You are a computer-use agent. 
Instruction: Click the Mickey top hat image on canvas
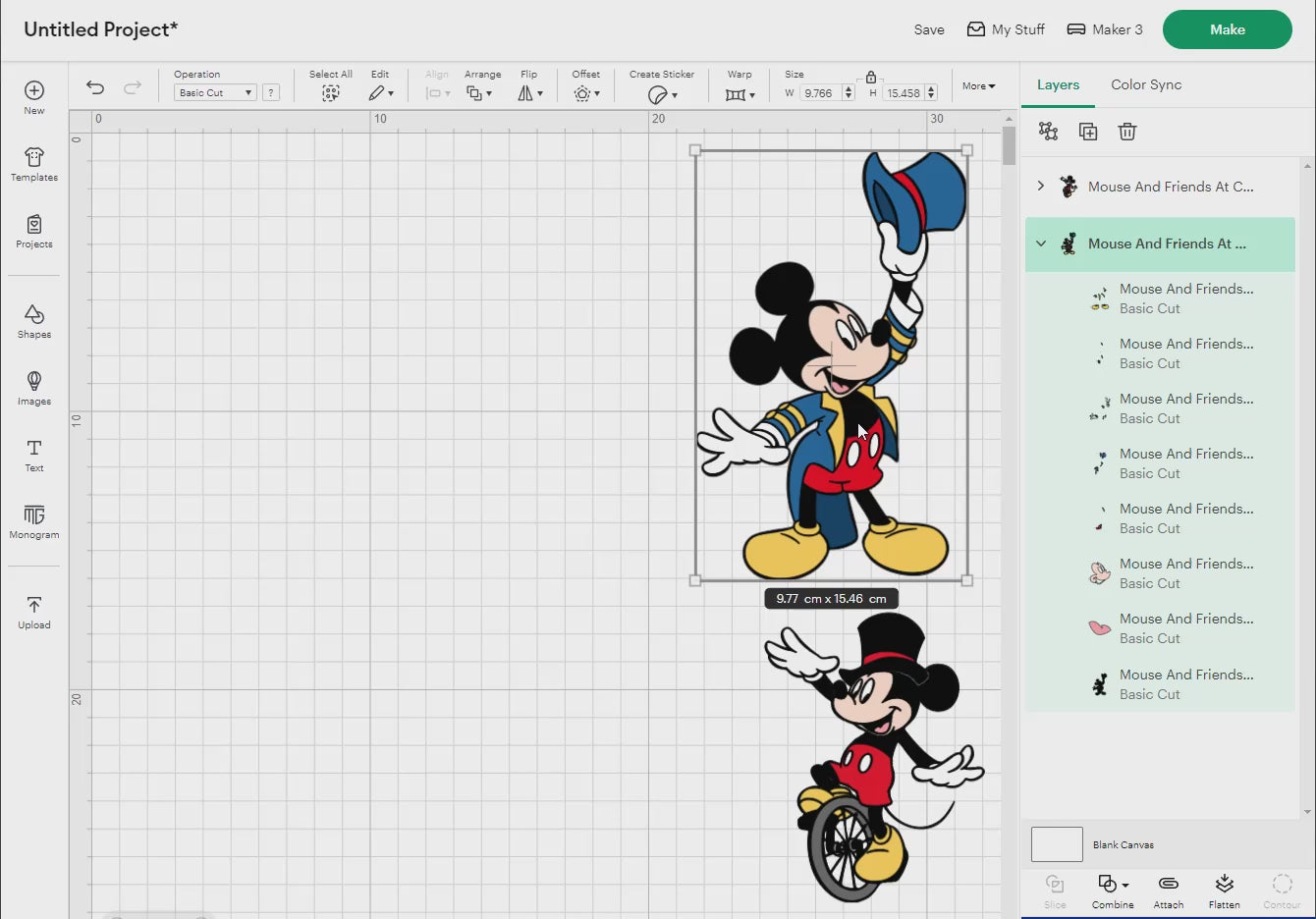[831, 364]
